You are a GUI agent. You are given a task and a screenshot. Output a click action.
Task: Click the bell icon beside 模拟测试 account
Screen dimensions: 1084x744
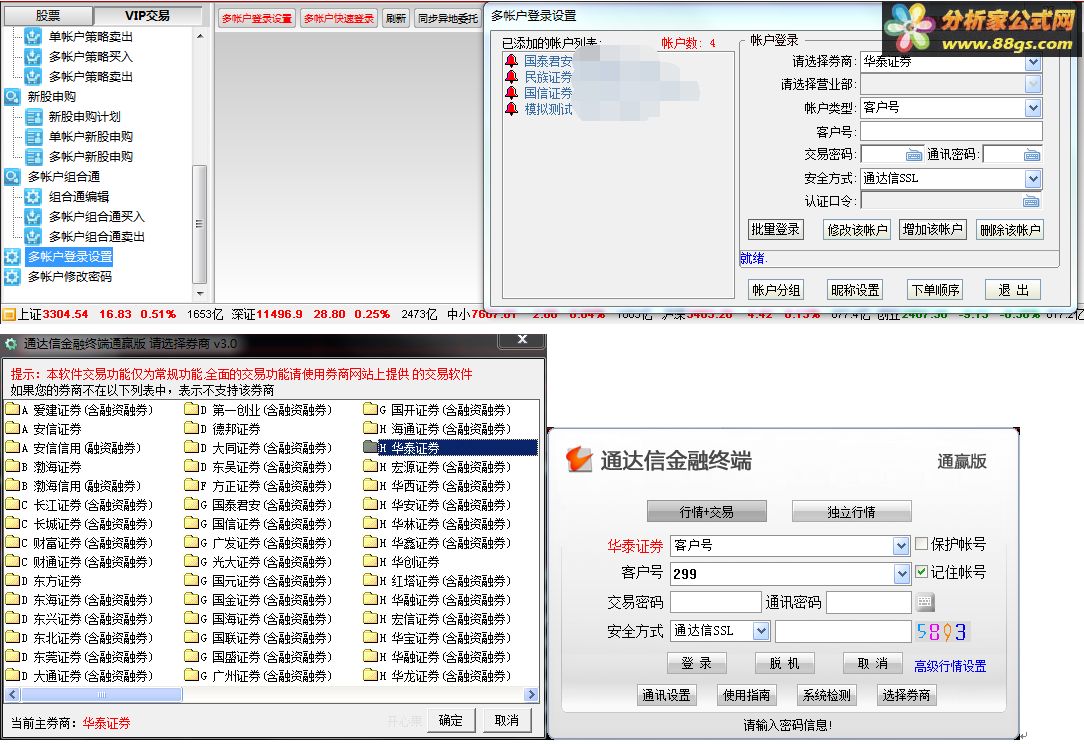(x=512, y=109)
